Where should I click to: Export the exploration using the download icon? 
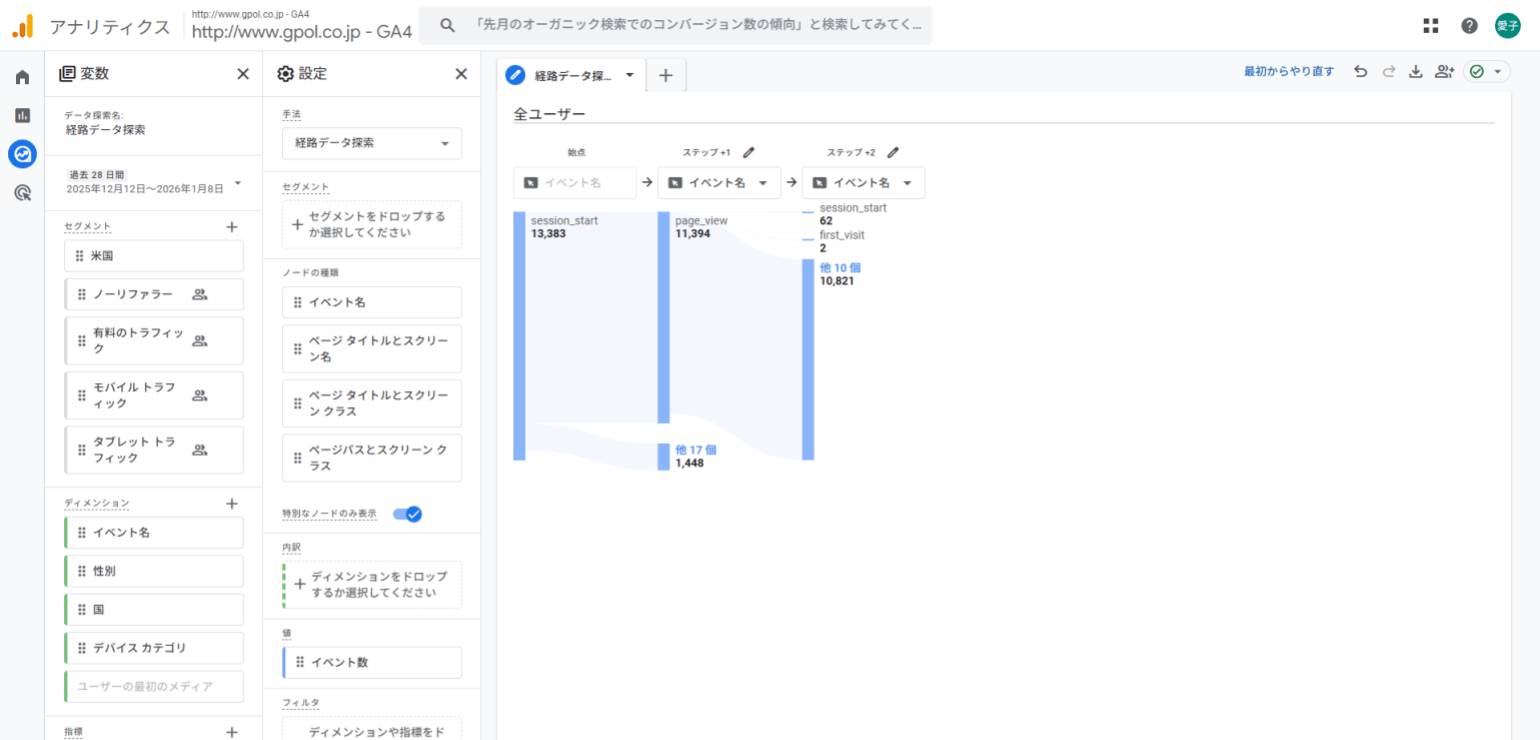point(1416,71)
